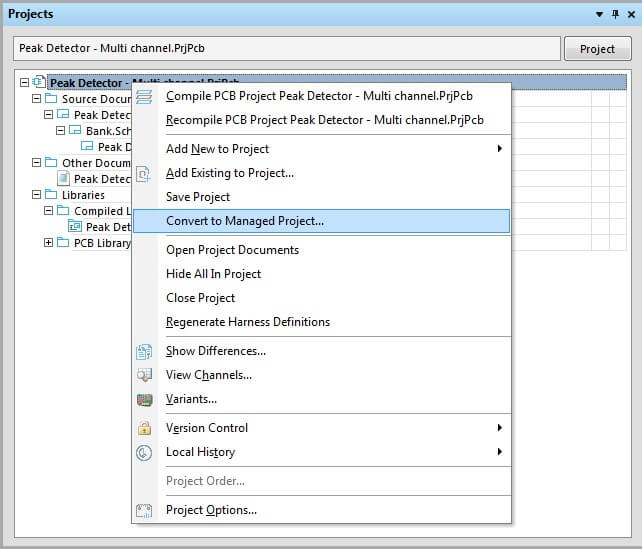Click the Version Control lock icon
This screenshot has width=642, height=549.
(x=145, y=428)
